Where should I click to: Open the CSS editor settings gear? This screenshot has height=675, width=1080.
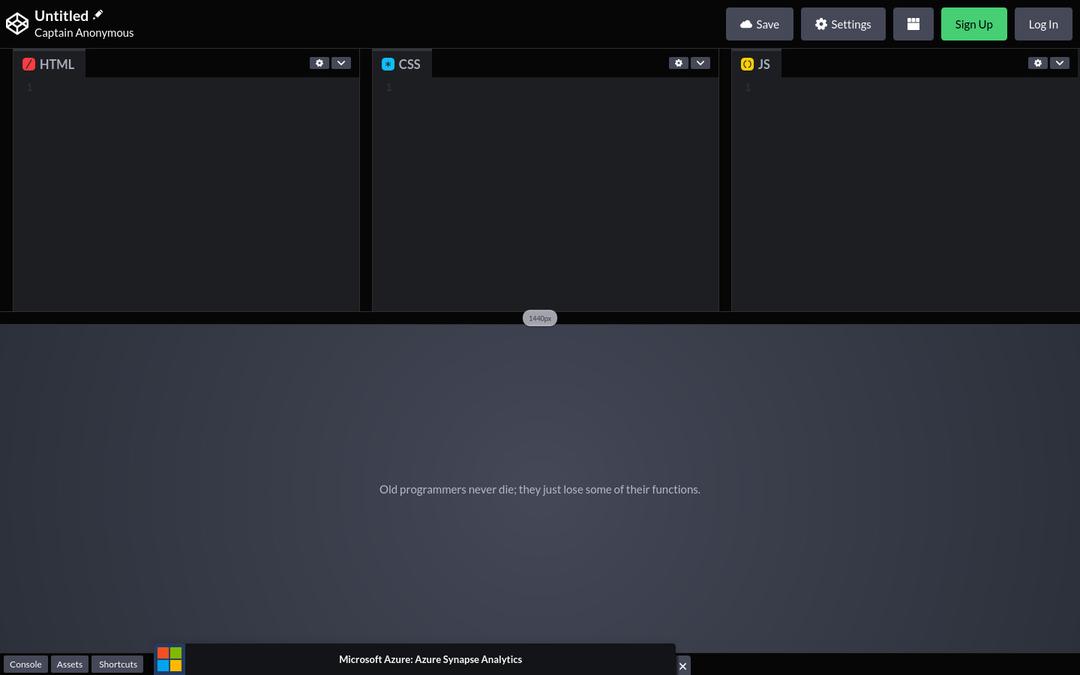click(x=678, y=62)
